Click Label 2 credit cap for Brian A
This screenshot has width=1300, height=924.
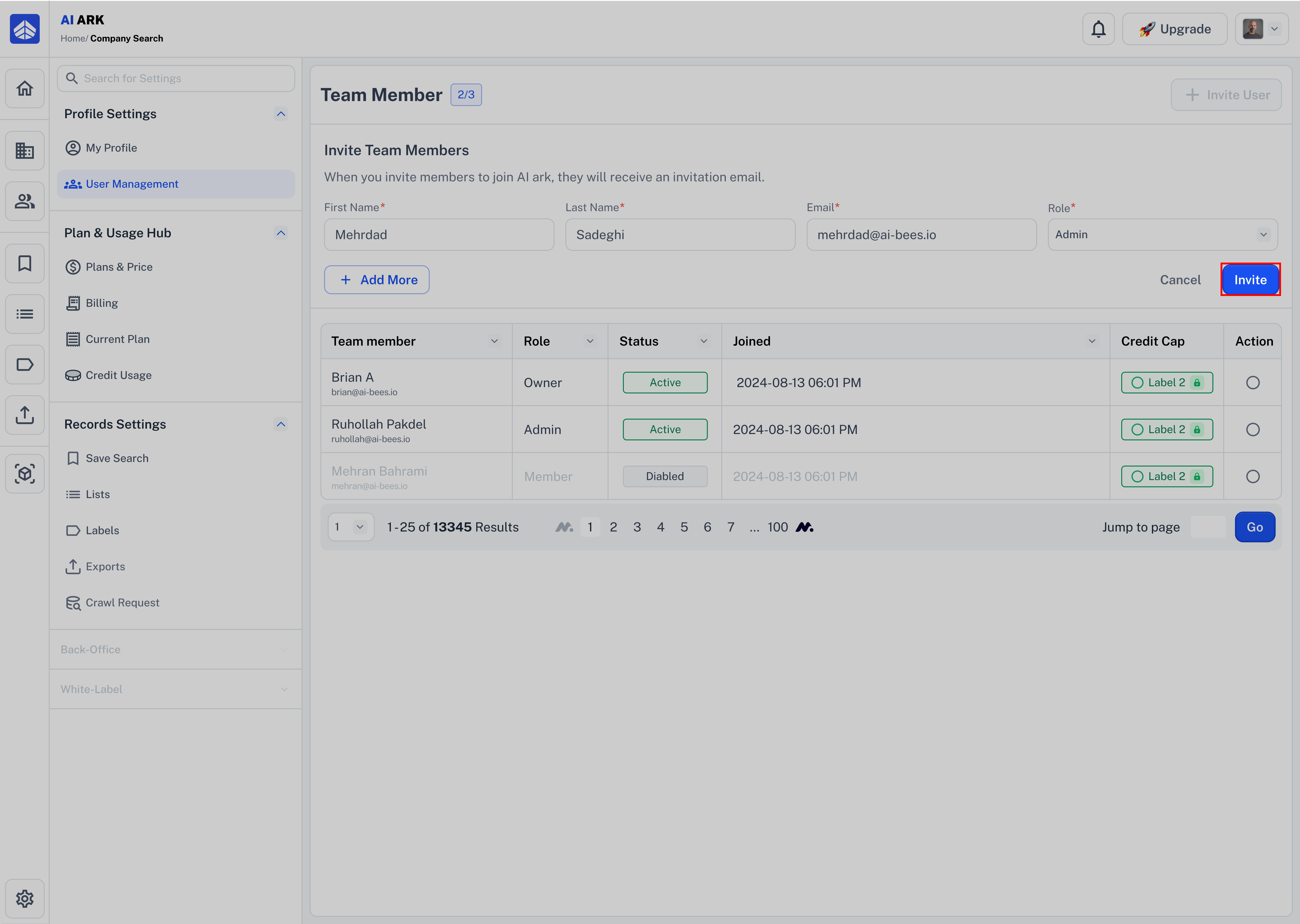click(1167, 382)
